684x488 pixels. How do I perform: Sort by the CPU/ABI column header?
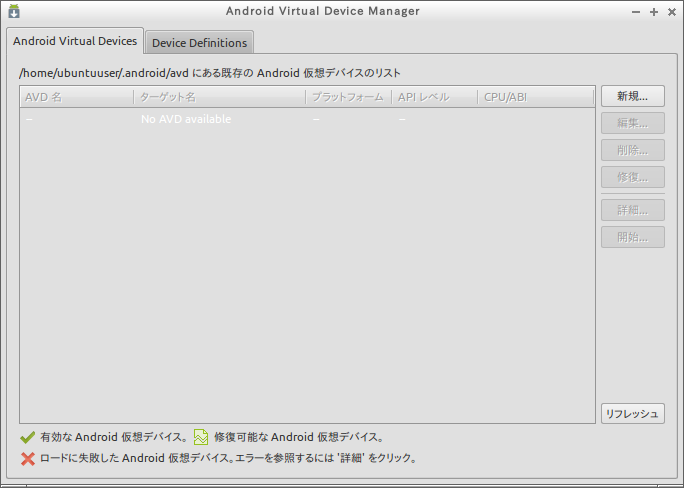[536, 97]
